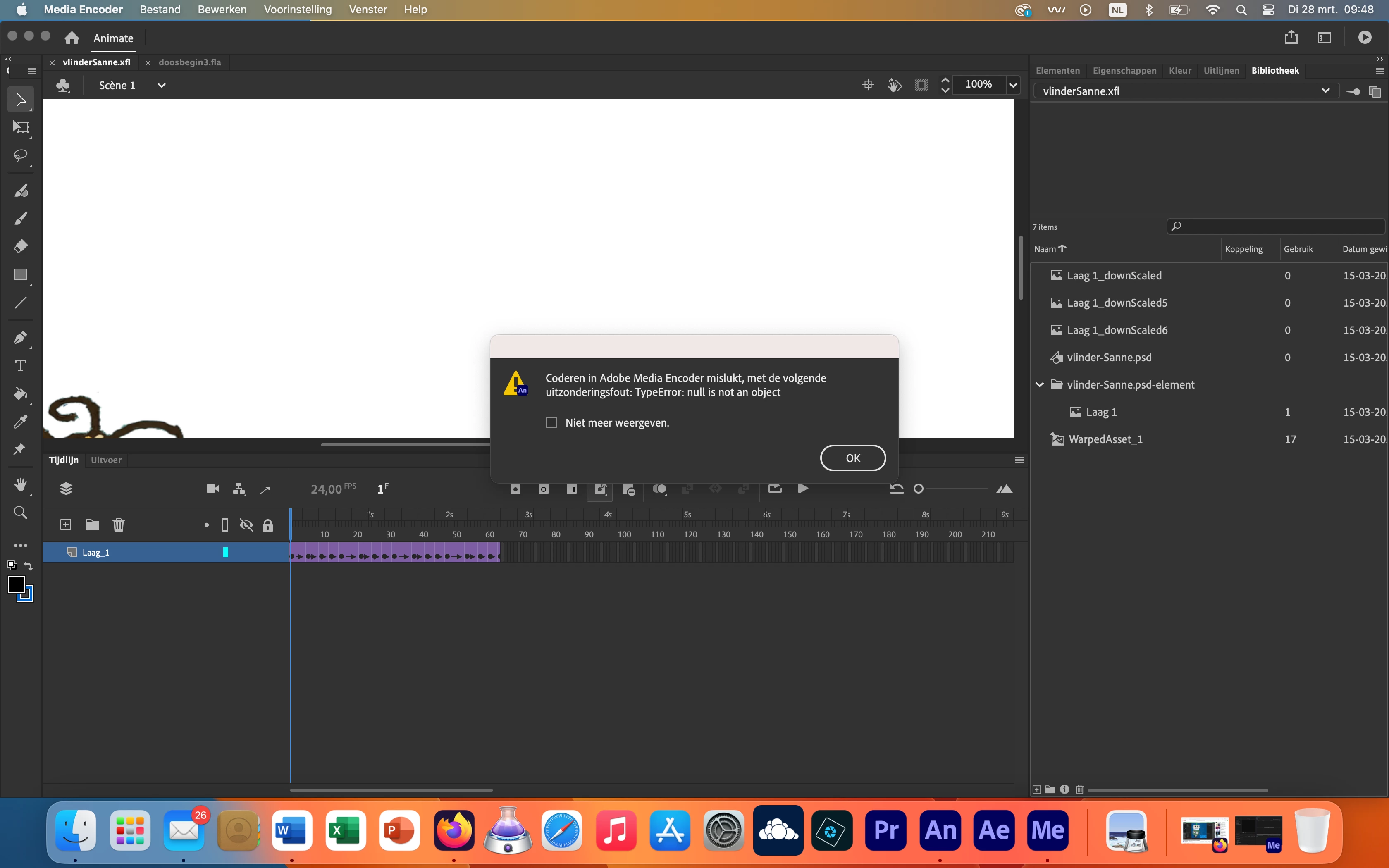Select the Zoom tool
Viewport: 1389px width, 868px height.
point(21,513)
